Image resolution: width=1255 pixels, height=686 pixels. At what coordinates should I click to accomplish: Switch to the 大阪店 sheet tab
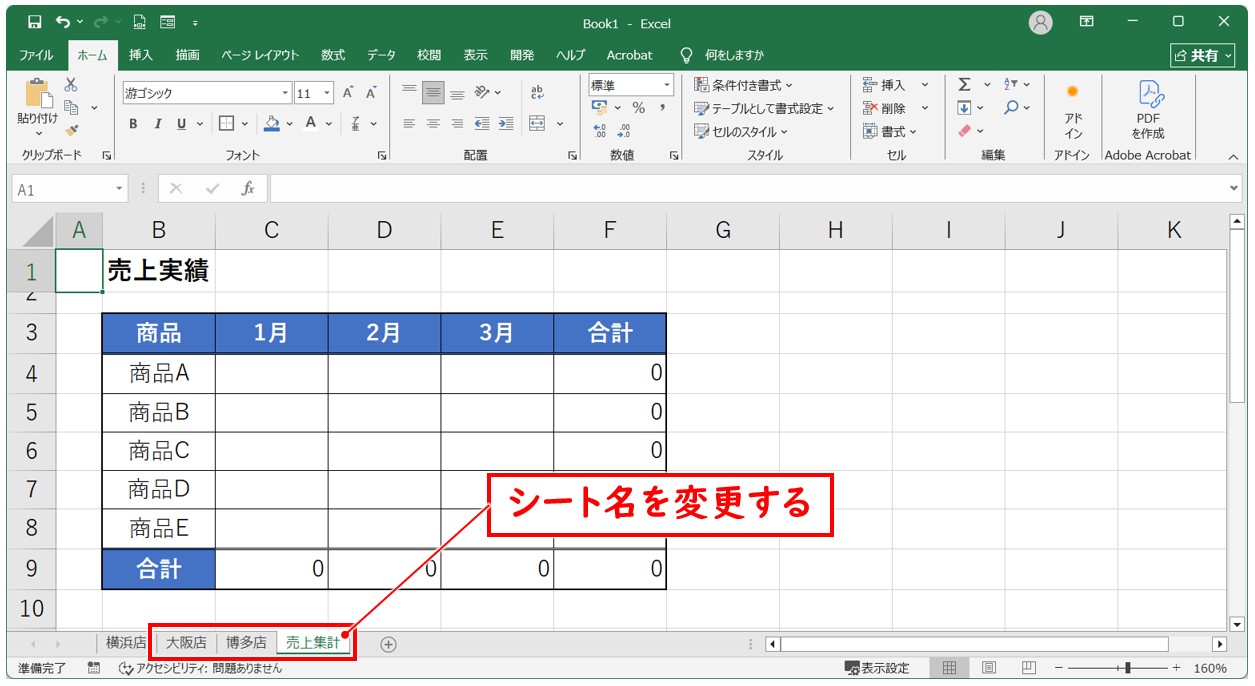pyautogui.click(x=186, y=643)
